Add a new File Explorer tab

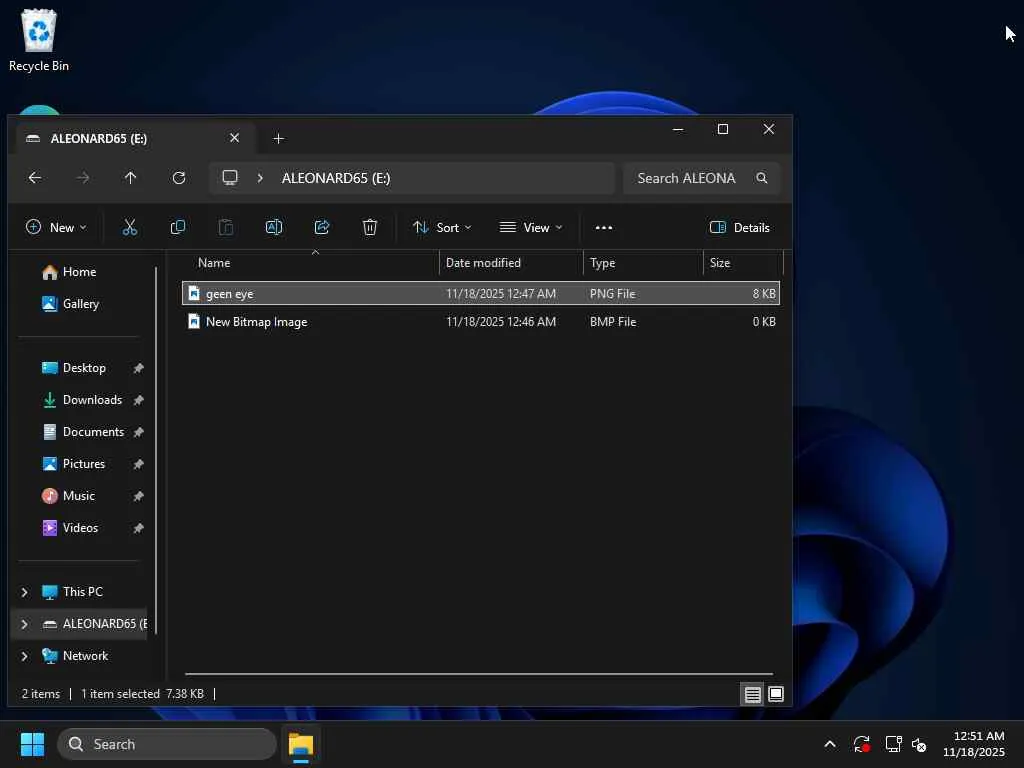point(279,139)
